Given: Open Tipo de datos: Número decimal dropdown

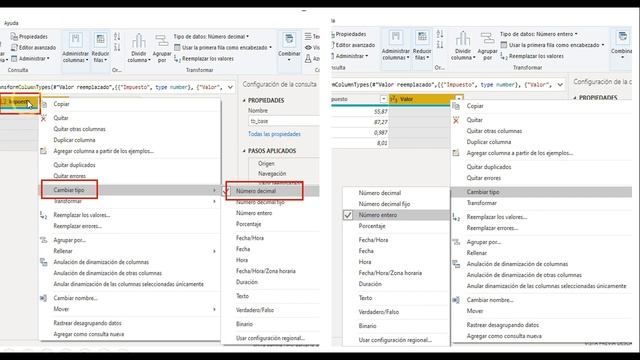Looking at the screenshot, I should coord(211,37).
